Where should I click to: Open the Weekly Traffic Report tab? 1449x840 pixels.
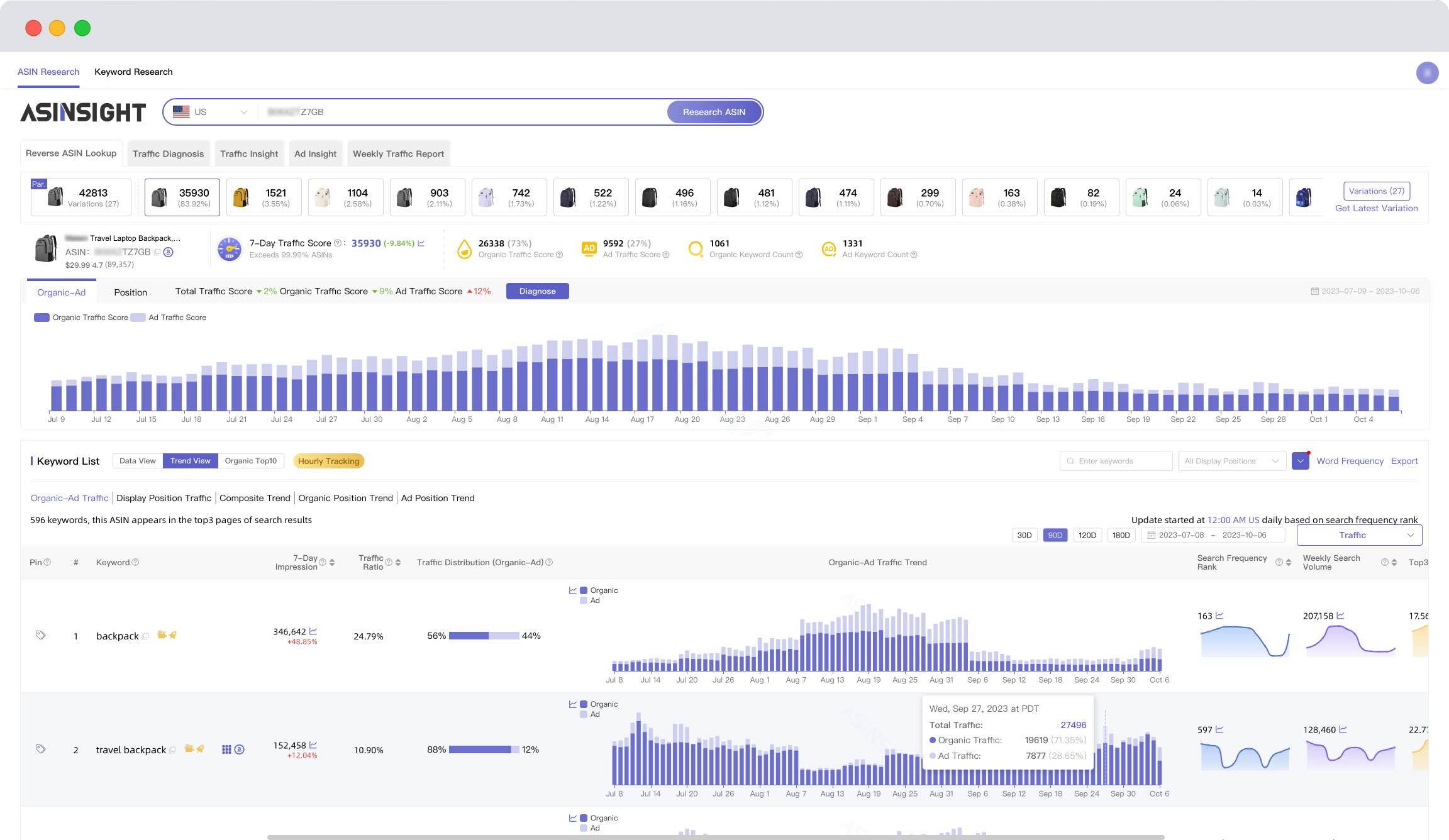[398, 153]
